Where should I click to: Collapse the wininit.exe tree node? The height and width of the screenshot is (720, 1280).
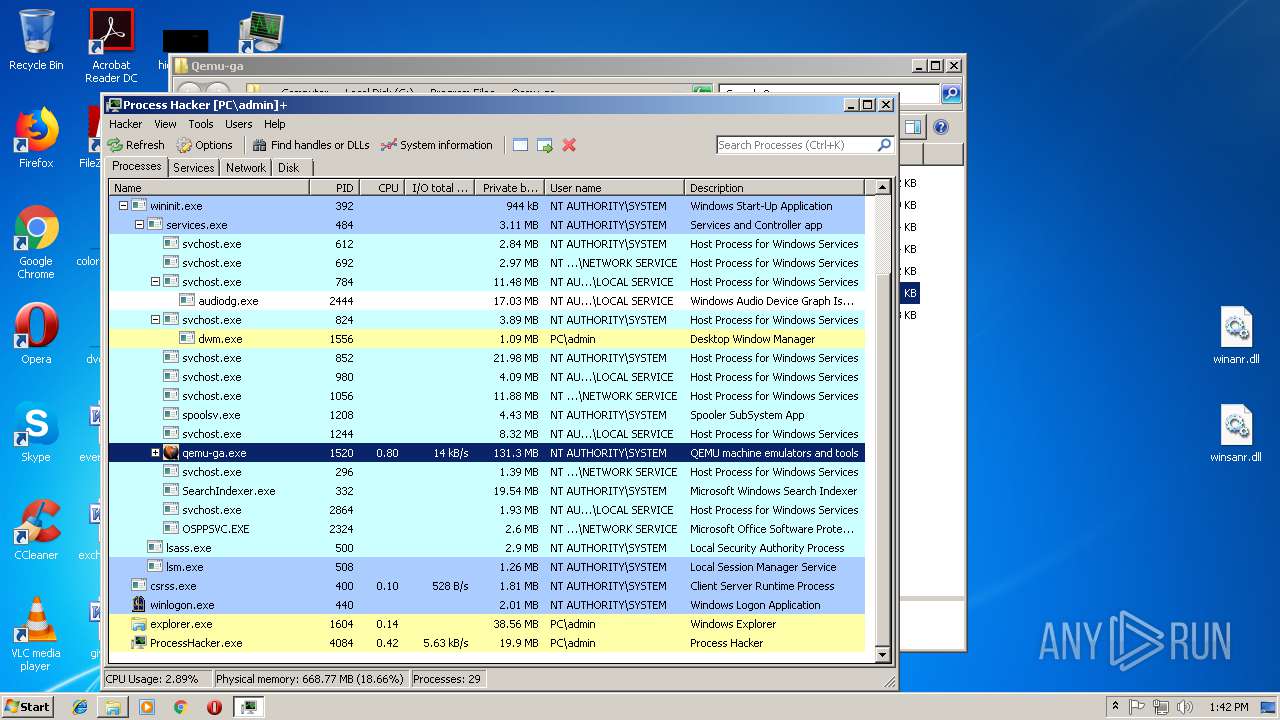coord(123,206)
